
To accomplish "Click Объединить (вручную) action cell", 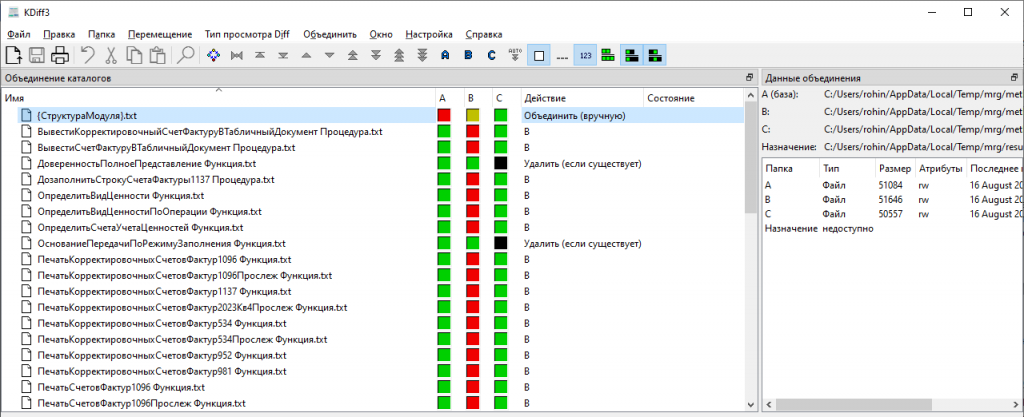I will click(582, 116).
